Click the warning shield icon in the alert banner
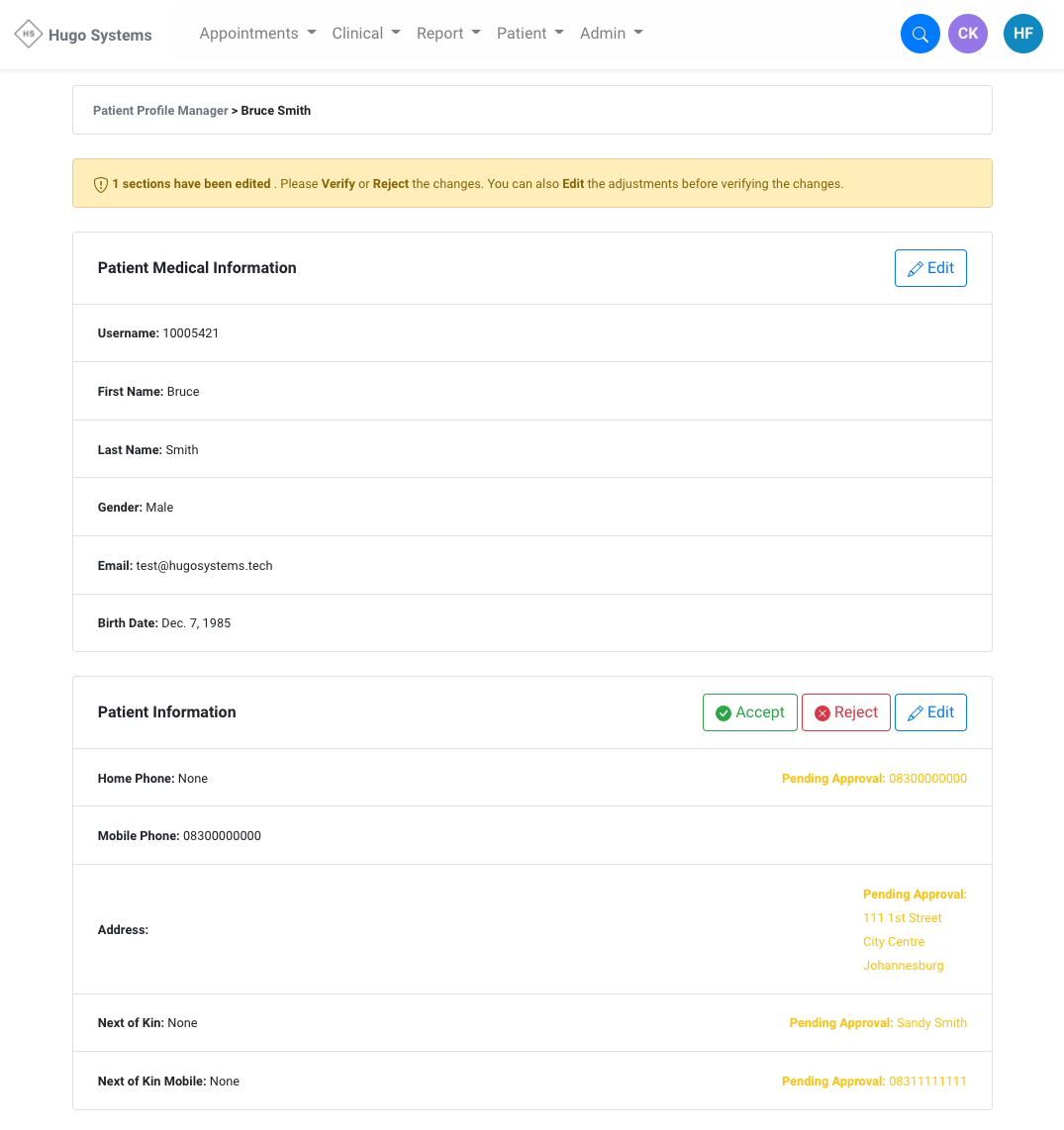Image resolution: width=1064 pixels, height=1130 pixels. 100,185
